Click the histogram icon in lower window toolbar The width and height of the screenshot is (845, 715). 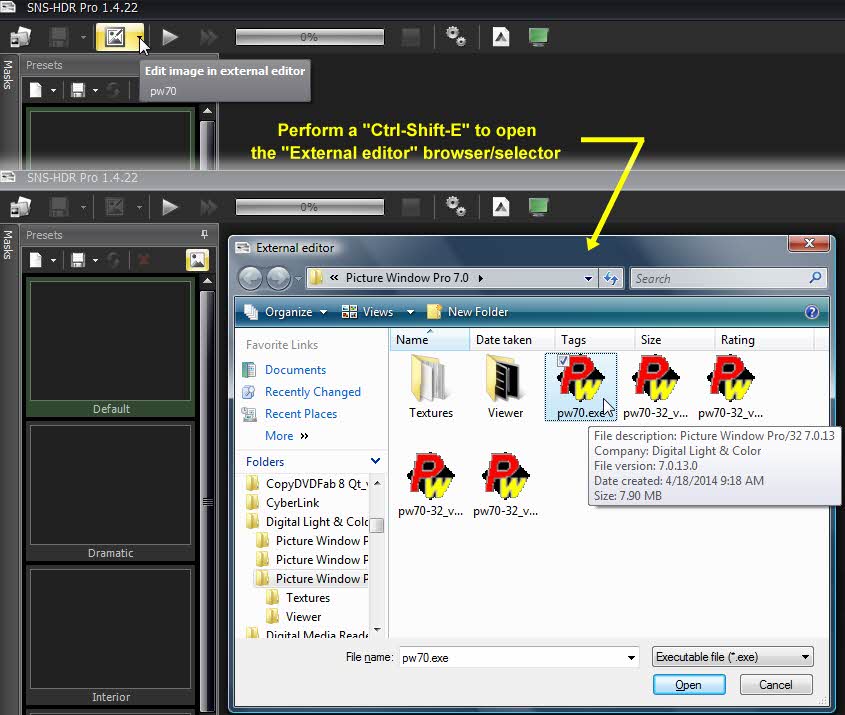coord(501,207)
